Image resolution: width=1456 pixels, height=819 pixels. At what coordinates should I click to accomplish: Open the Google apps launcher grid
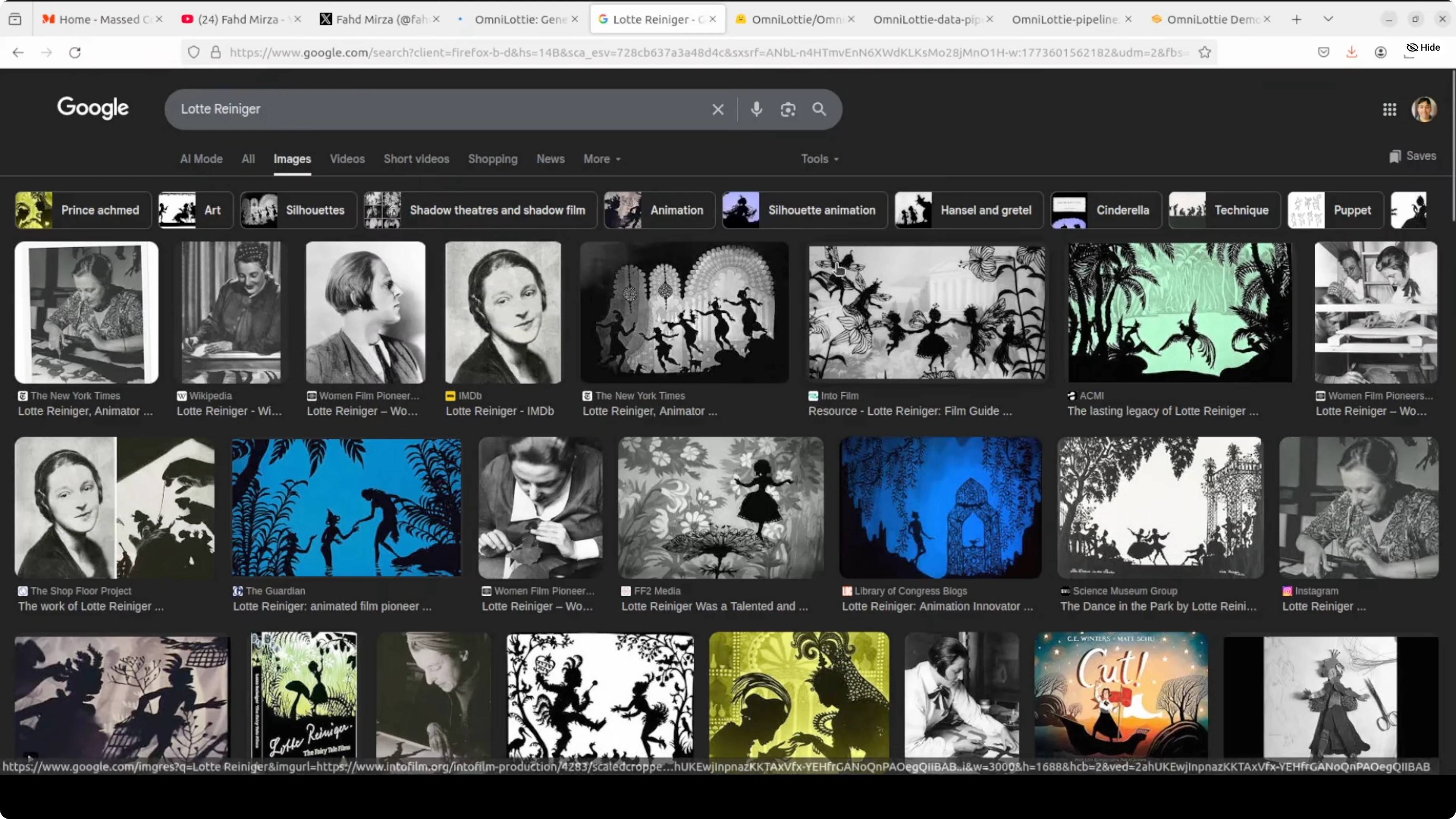click(x=1390, y=109)
